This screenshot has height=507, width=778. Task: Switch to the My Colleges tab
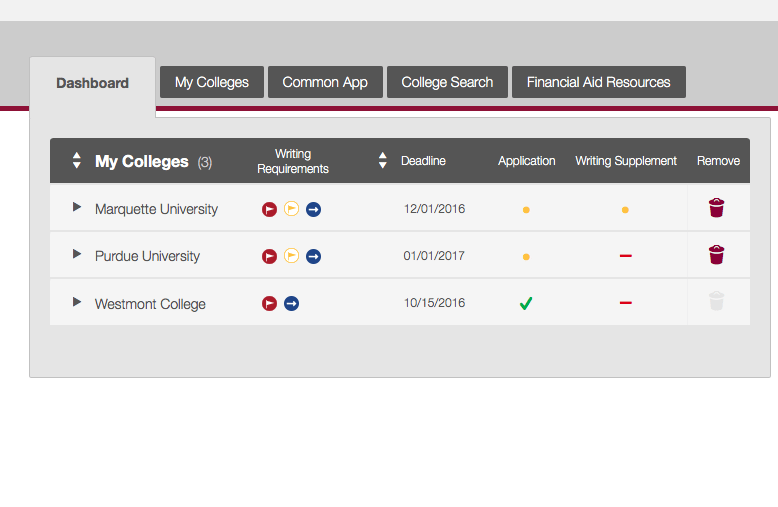pos(212,82)
